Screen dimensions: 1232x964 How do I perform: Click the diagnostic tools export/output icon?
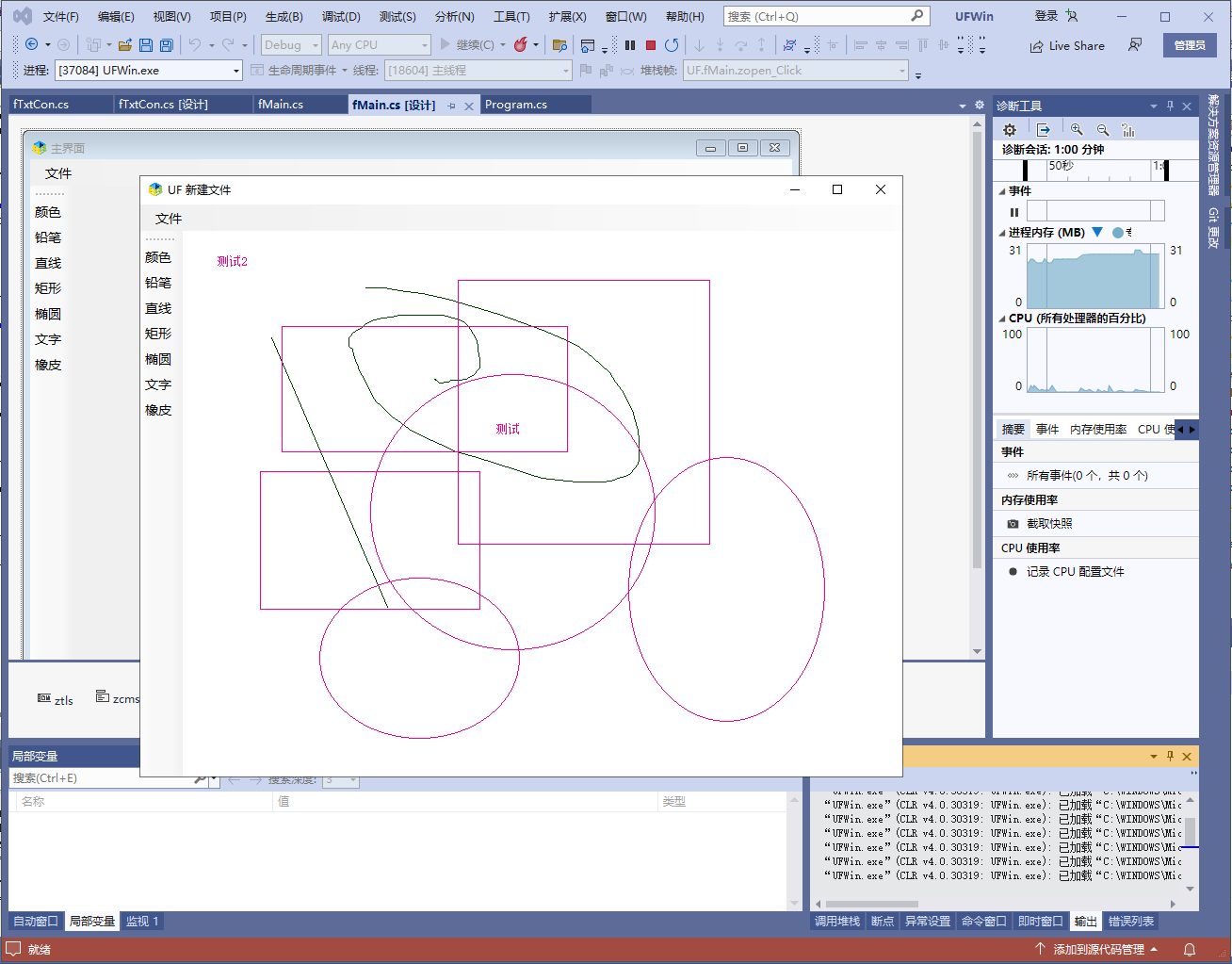point(1044,130)
